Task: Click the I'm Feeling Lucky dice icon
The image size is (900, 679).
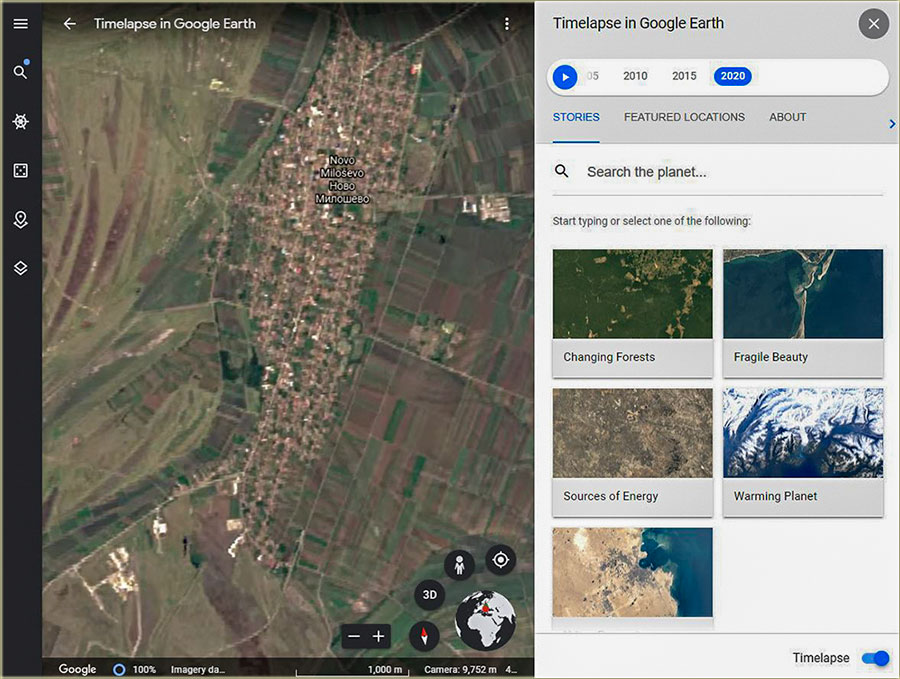Action: click(x=20, y=170)
